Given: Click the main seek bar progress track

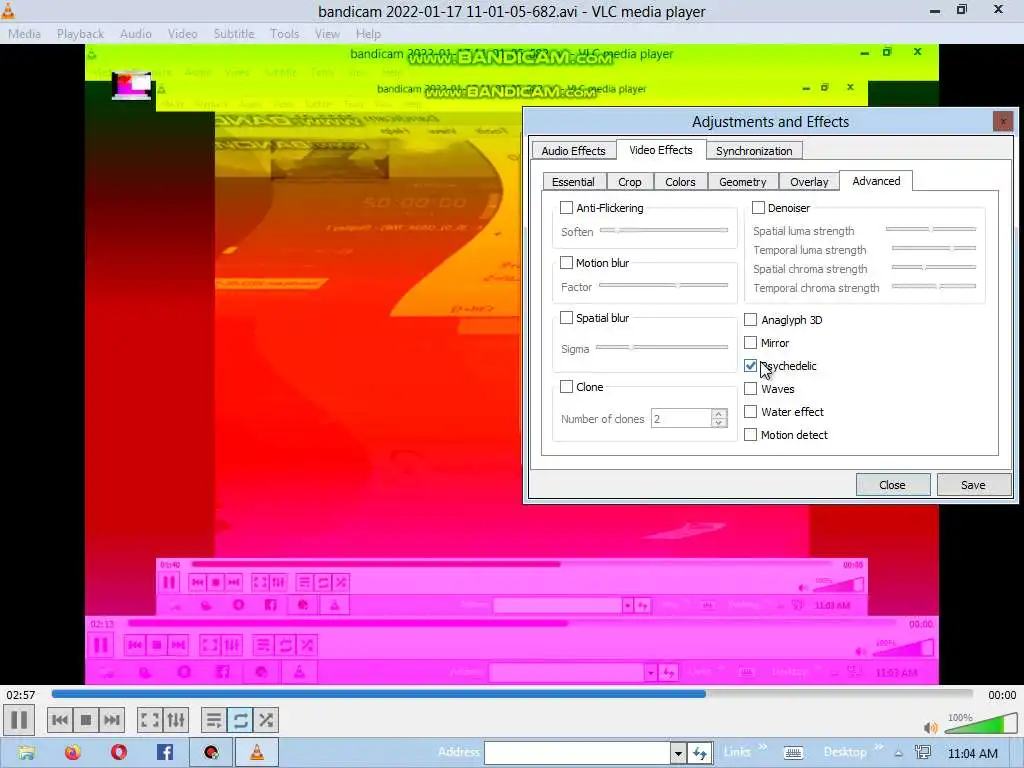Looking at the screenshot, I should point(512,694).
